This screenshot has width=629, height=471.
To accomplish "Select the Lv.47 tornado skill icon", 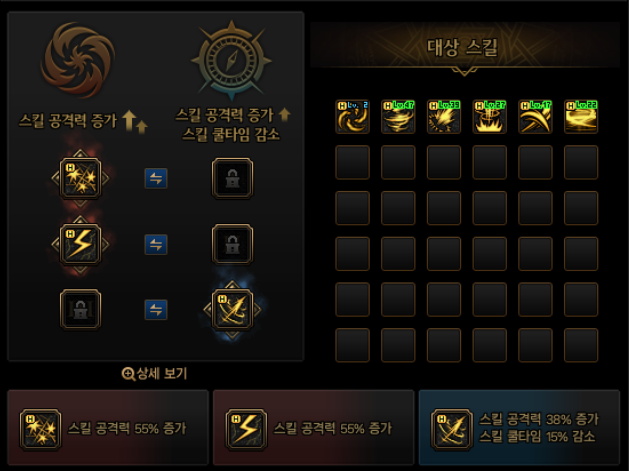I will 398,117.
